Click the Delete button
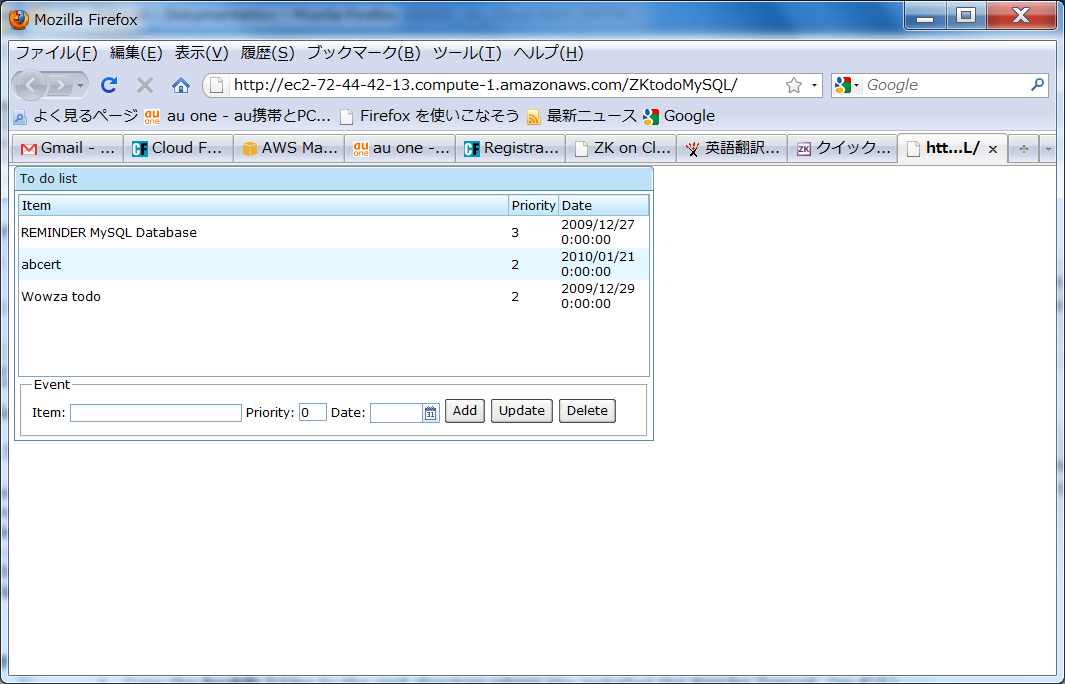Viewport: 1065px width, 684px height. [x=587, y=411]
